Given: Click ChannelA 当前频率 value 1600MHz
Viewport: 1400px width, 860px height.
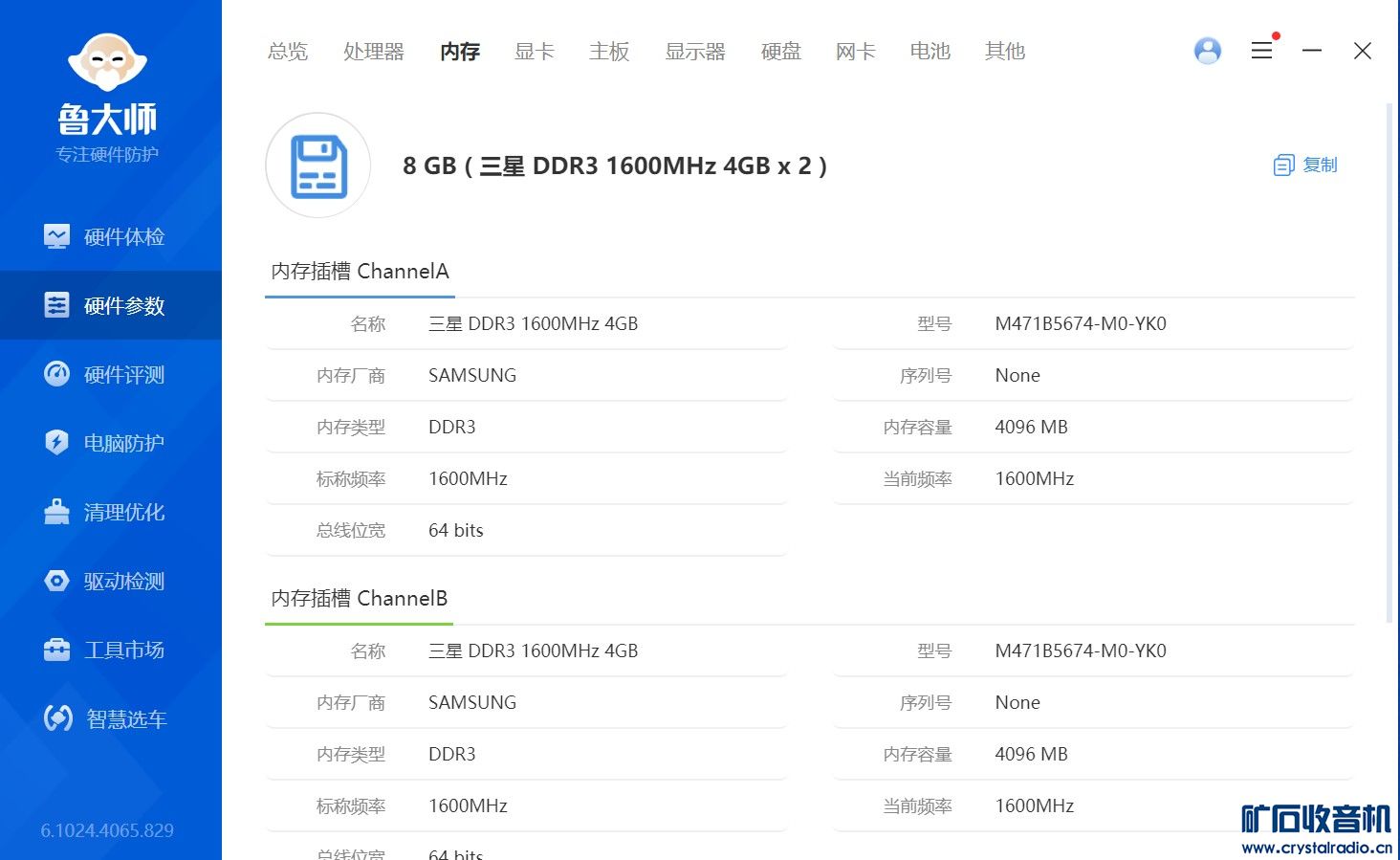Looking at the screenshot, I should pyautogui.click(x=1035, y=478).
